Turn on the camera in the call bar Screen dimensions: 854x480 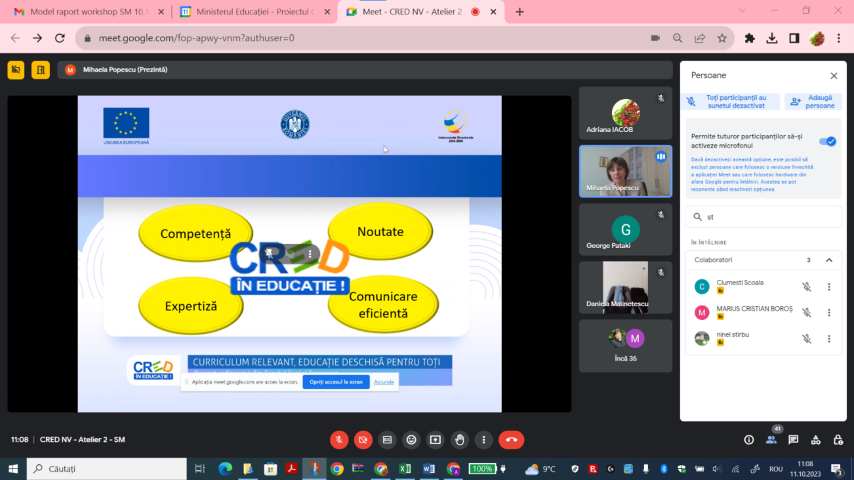[363, 439]
